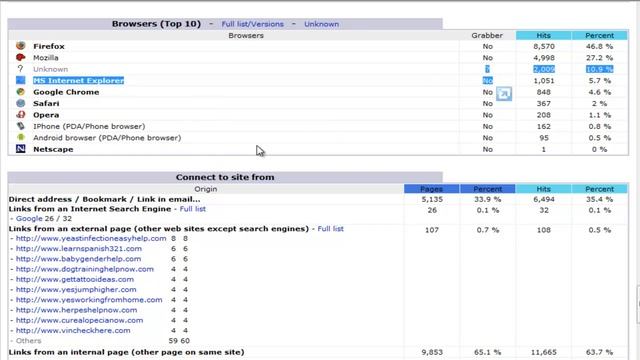Image resolution: width=640 pixels, height=360 pixels.
Task: Click IPhone (PDA/Phone browser) row text
Action: (89, 126)
